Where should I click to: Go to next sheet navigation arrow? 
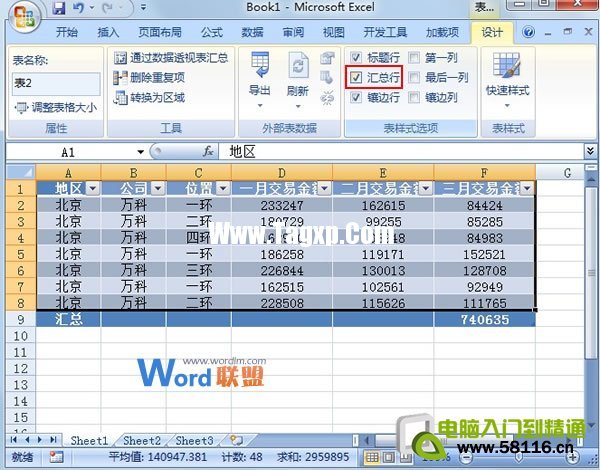[x=40, y=440]
